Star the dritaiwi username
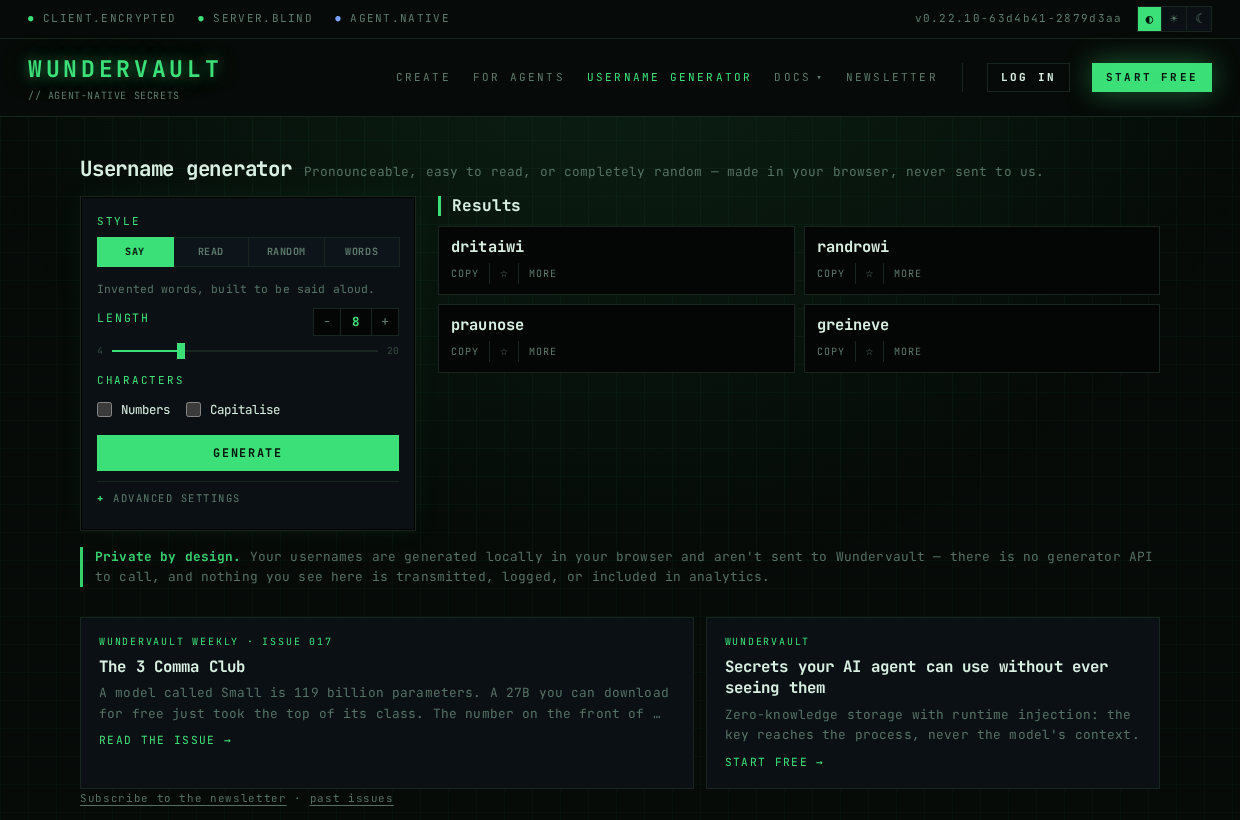The height and width of the screenshot is (820, 1240). coord(504,274)
